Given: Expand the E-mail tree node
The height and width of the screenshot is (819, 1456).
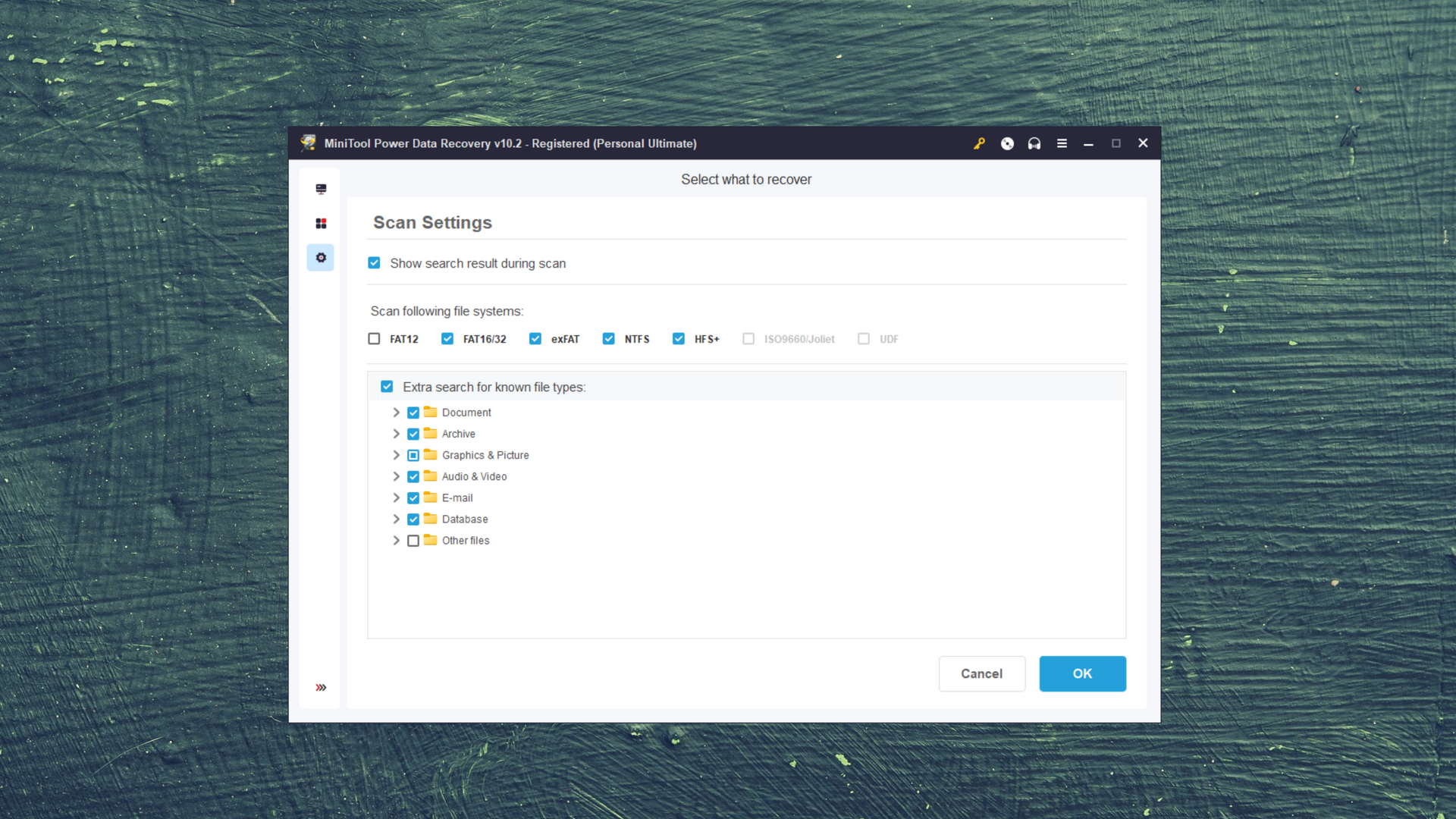Looking at the screenshot, I should pos(396,497).
